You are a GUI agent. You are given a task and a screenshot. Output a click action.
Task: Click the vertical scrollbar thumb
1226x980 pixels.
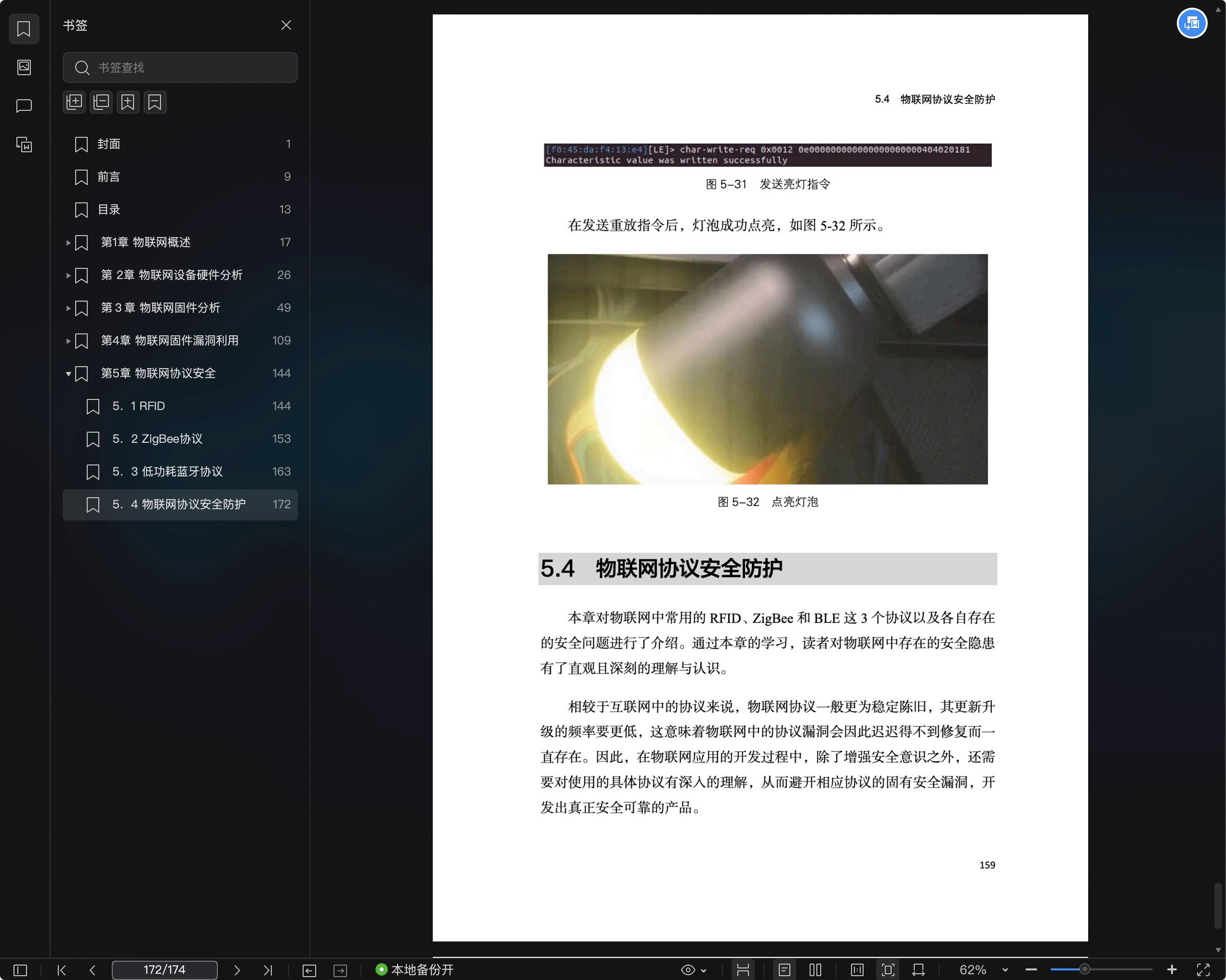coord(1217,905)
